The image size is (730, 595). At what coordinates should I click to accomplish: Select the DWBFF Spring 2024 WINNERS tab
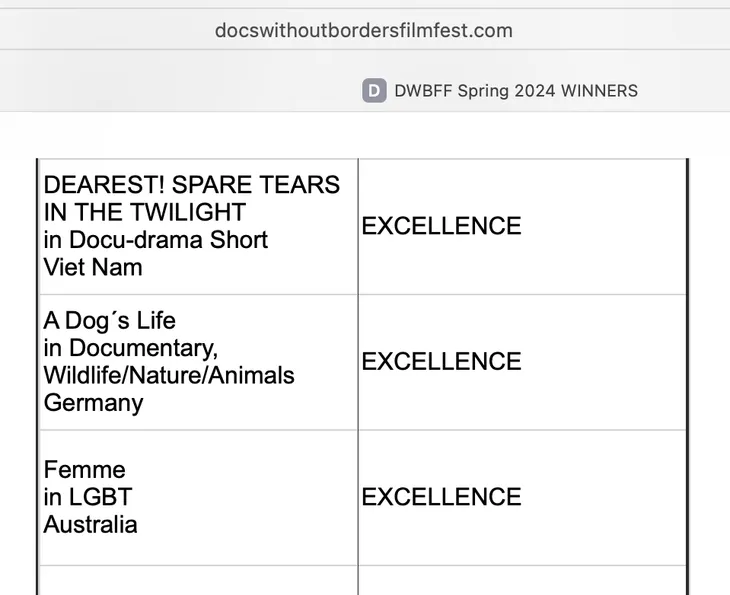pyautogui.click(x=500, y=91)
